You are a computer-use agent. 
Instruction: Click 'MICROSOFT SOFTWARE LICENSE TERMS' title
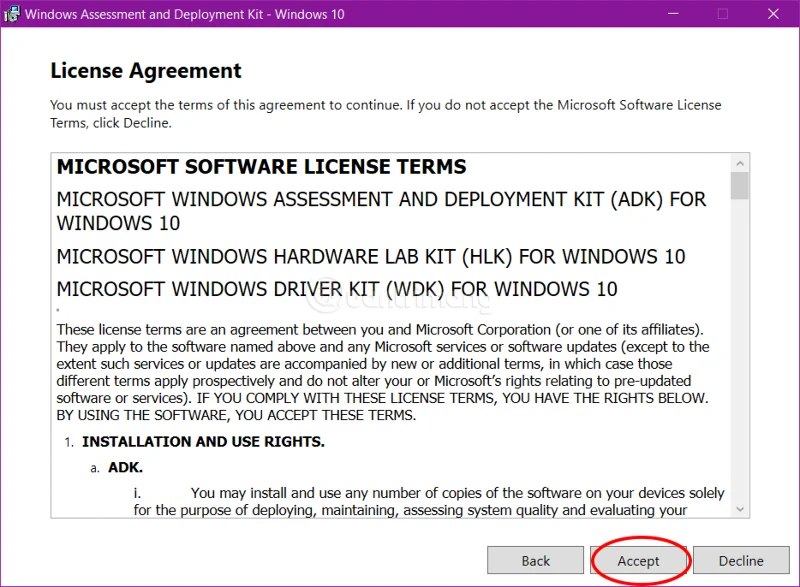[261, 166]
